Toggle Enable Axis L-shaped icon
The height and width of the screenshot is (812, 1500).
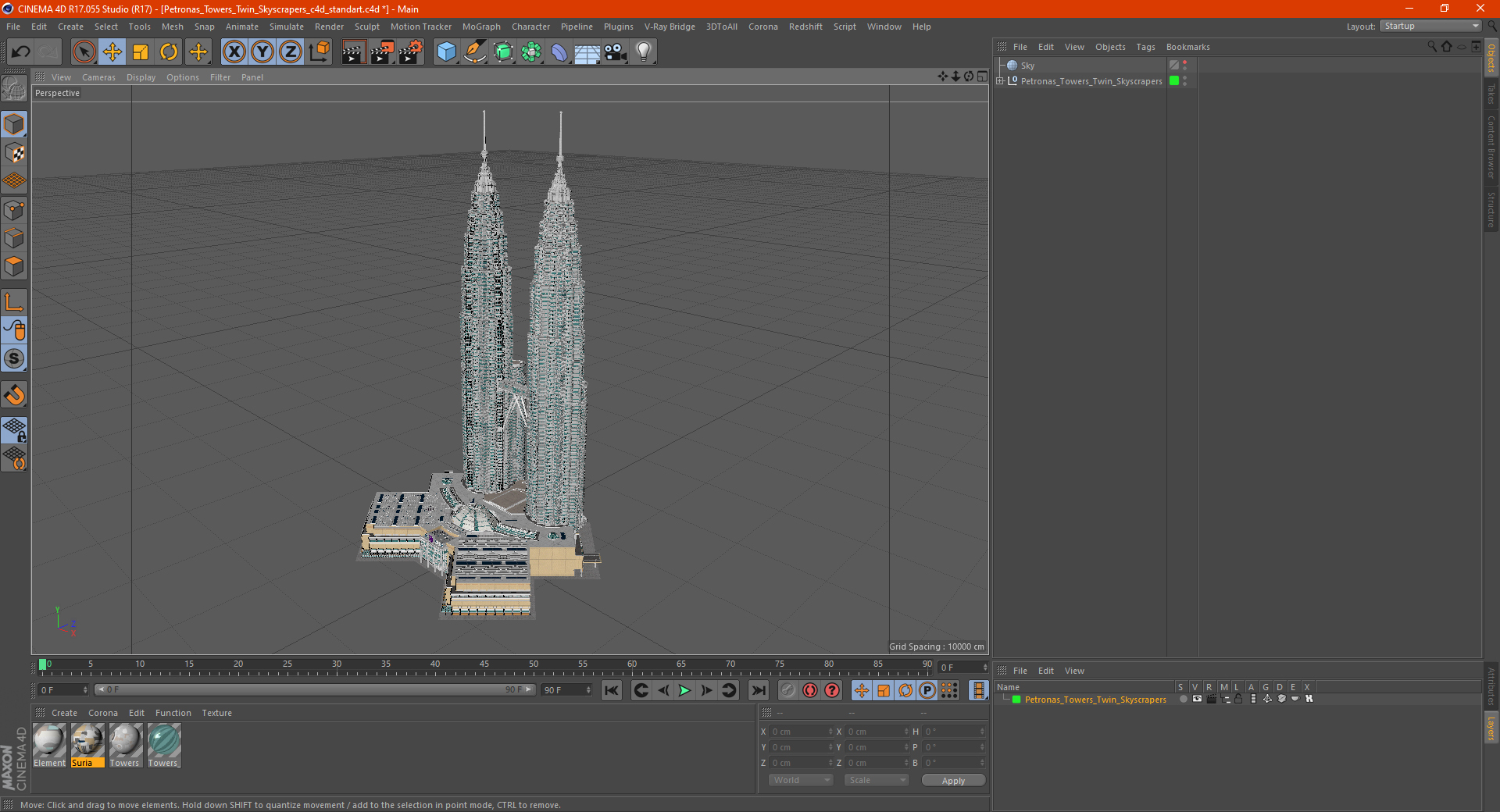[14, 302]
